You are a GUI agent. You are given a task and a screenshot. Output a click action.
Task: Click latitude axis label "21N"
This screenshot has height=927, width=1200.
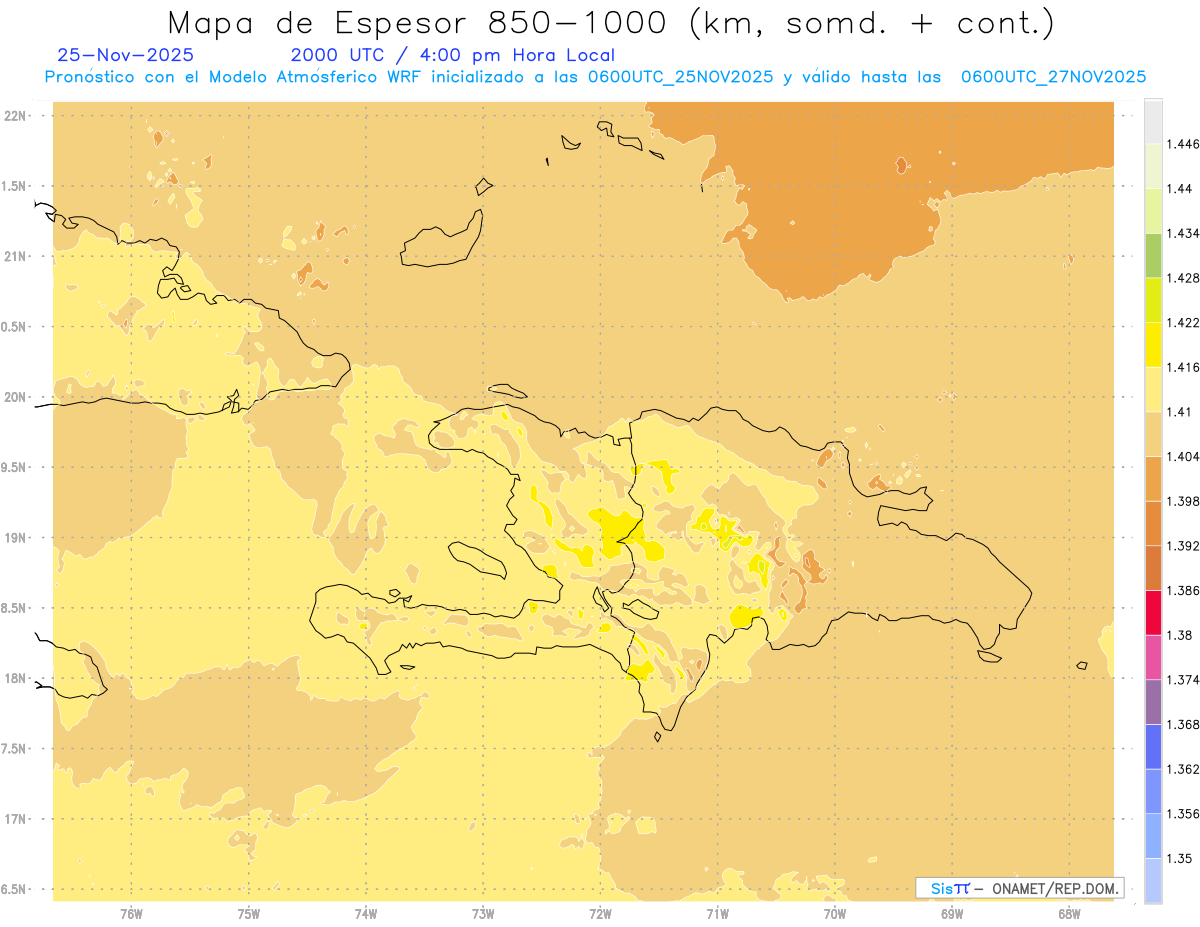[15, 257]
